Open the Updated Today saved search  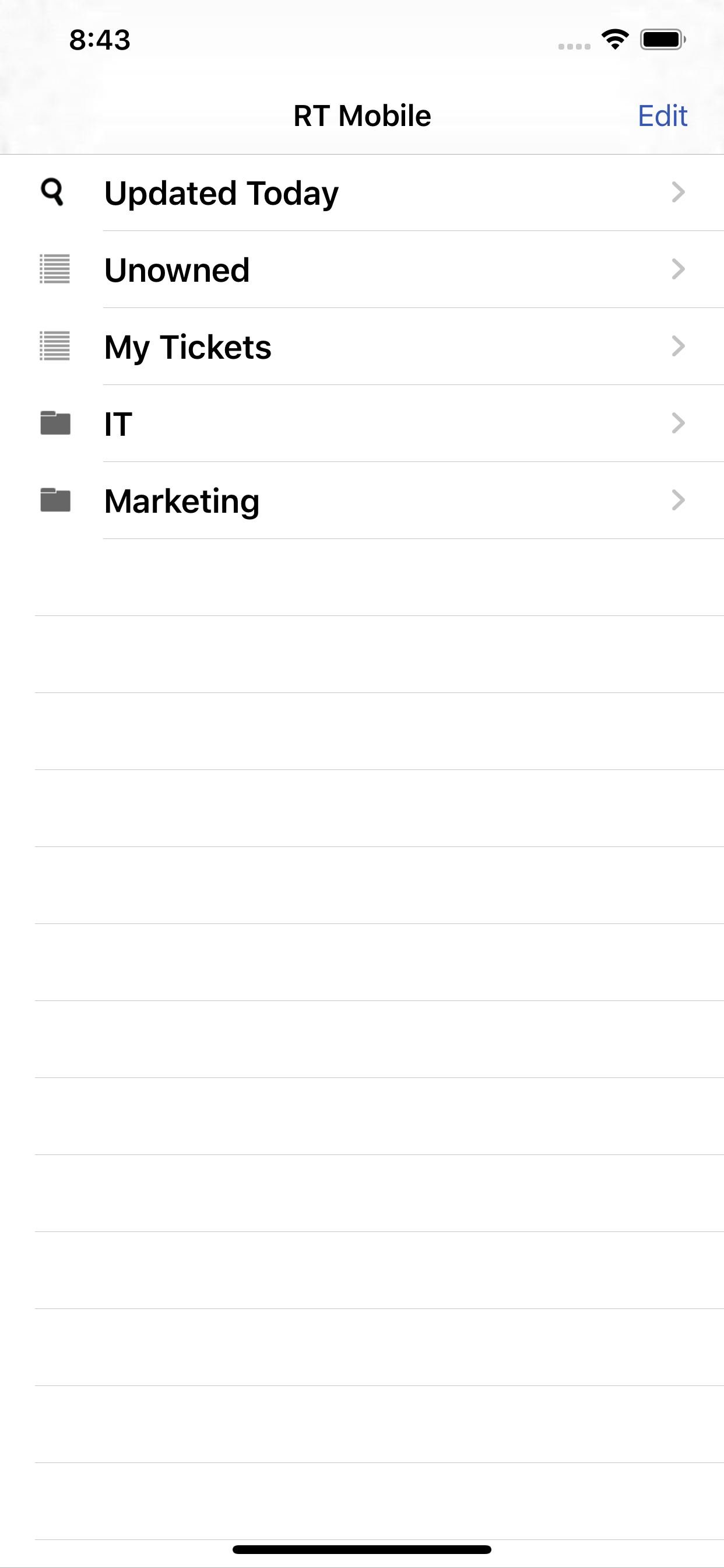pyautogui.click(x=222, y=193)
